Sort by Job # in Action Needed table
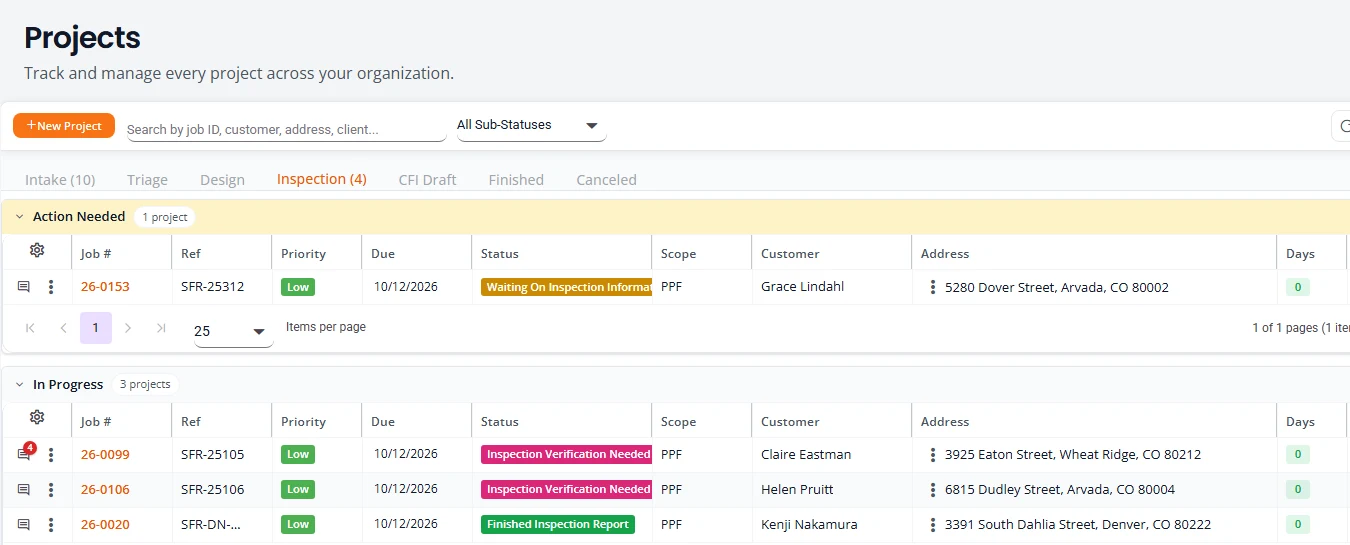This screenshot has height=545, width=1350. pyautogui.click(x=96, y=254)
